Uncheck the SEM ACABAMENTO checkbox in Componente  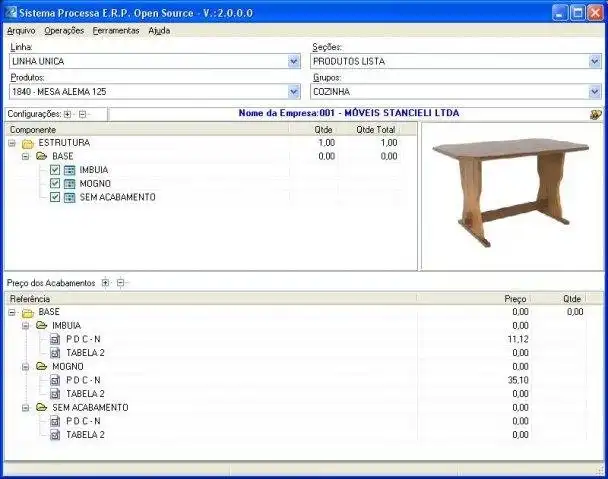click(55, 197)
